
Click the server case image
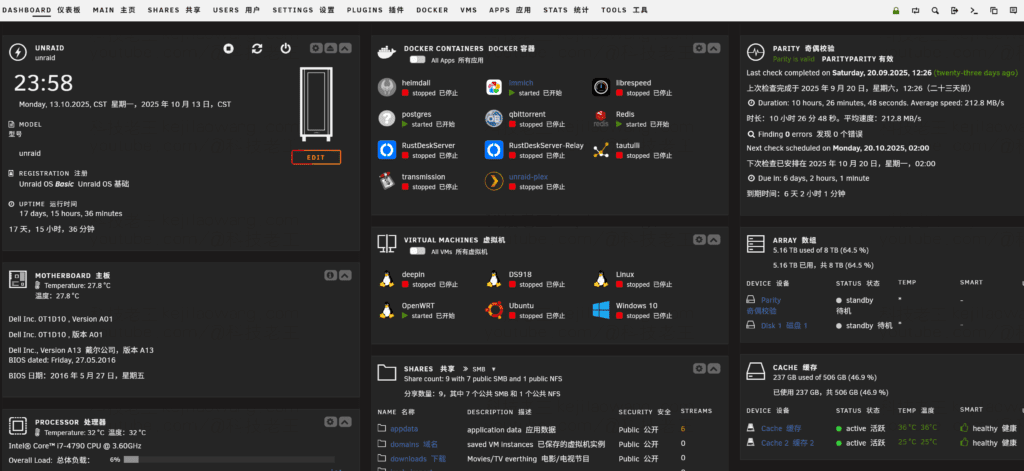[316, 103]
